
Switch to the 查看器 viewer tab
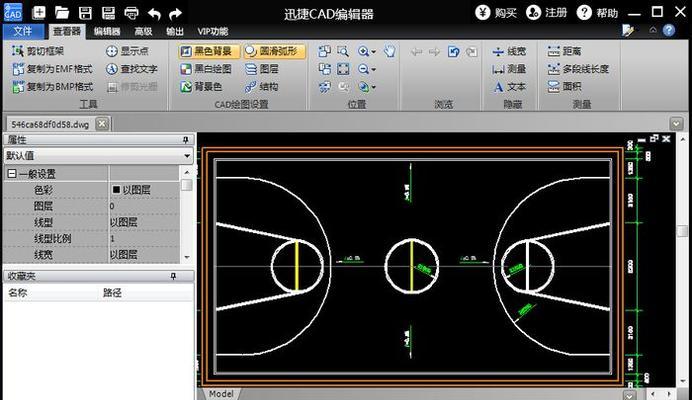67,31
